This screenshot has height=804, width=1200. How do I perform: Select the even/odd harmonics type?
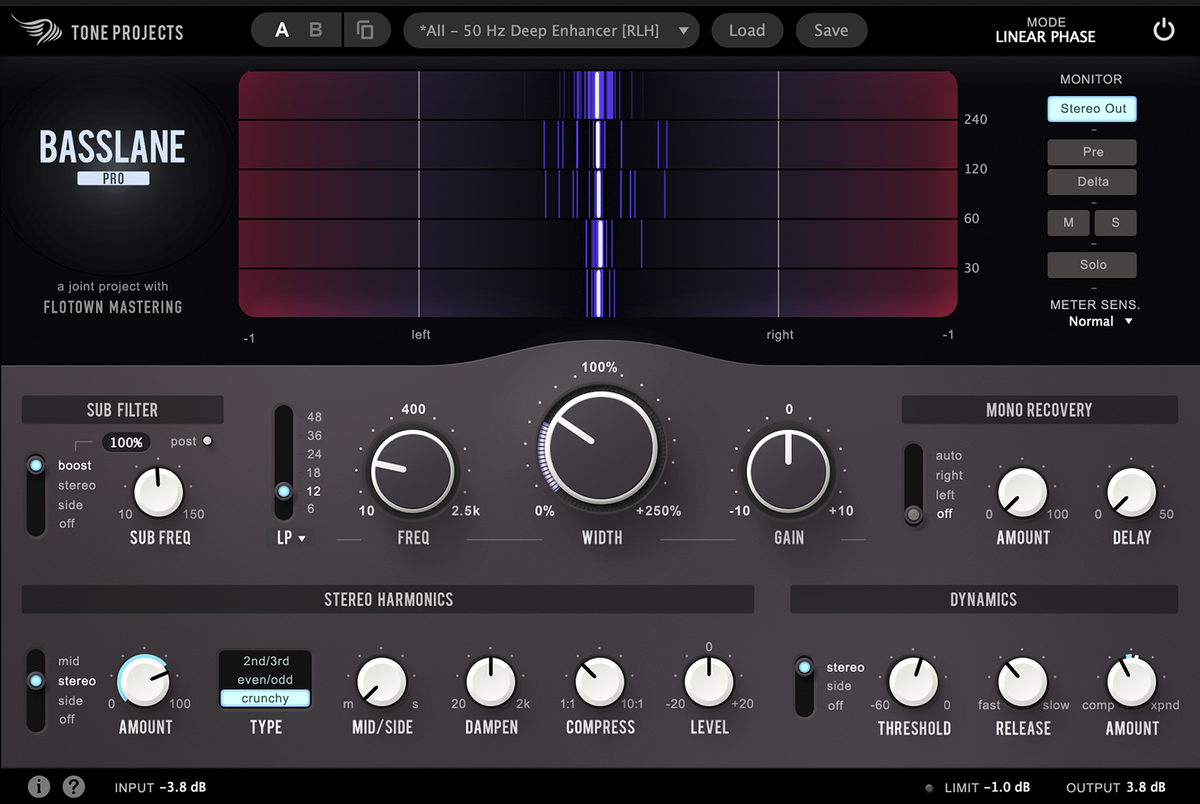click(266, 680)
